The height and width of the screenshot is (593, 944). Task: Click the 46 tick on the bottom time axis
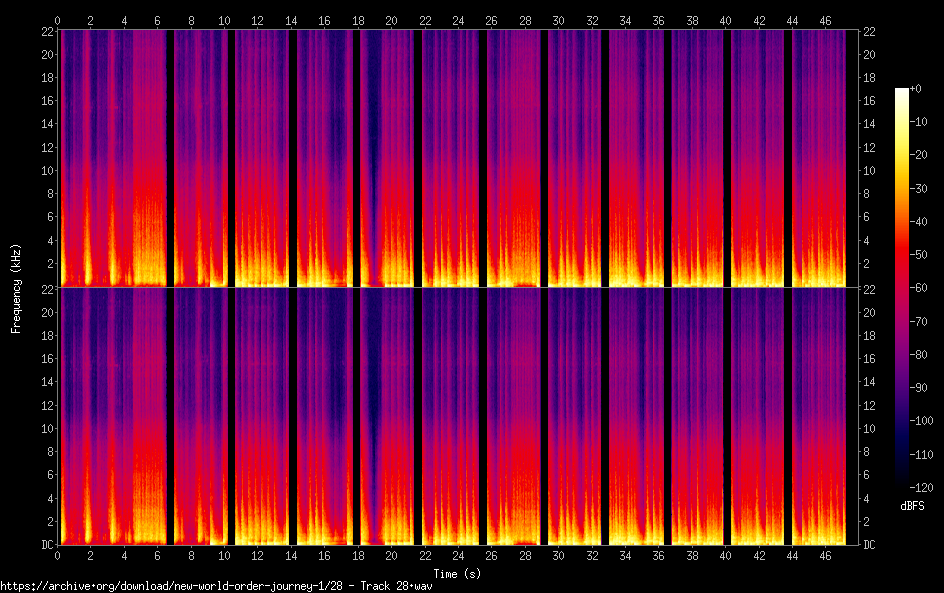(825, 554)
